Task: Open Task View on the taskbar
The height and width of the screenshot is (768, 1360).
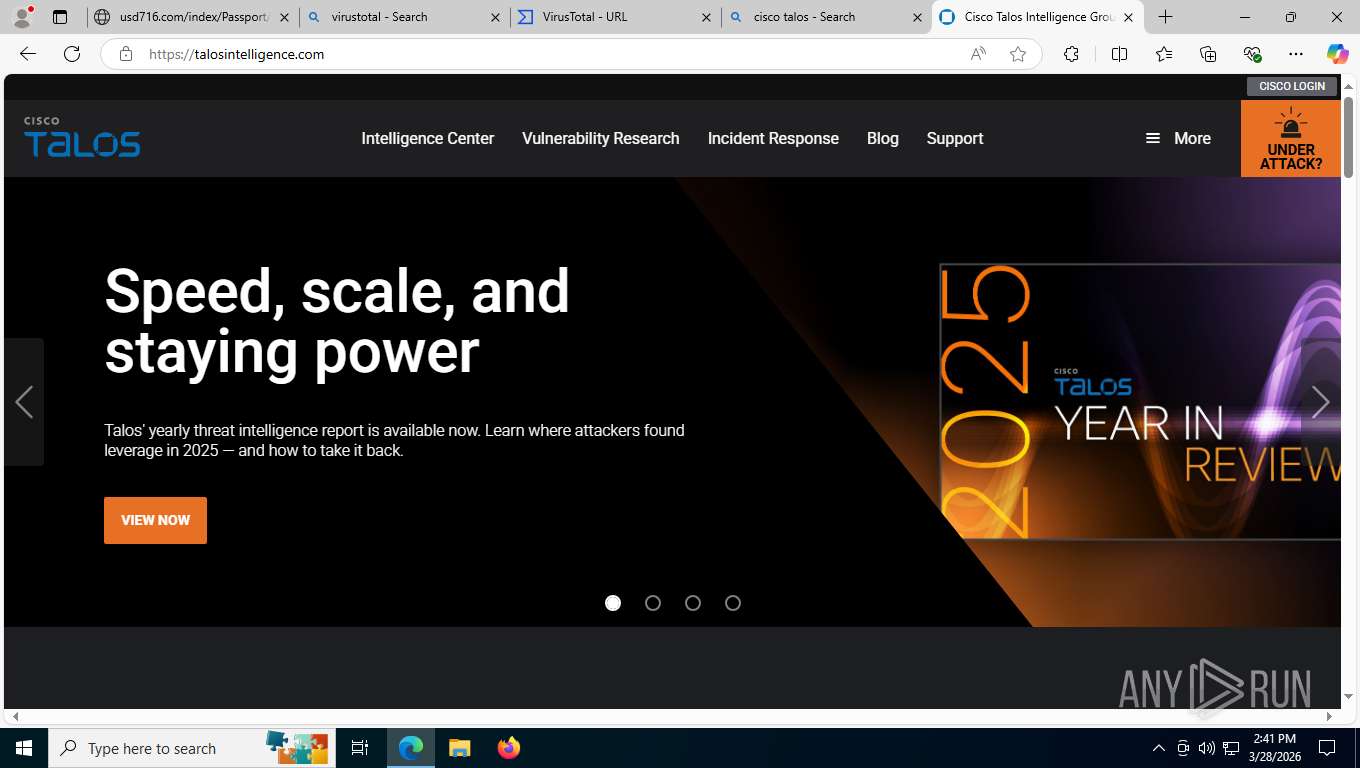Action: (360, 748)
